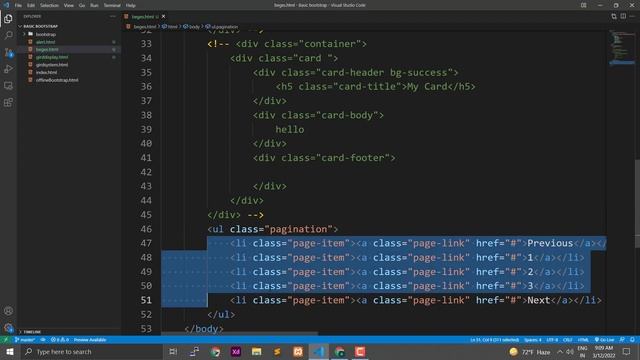Click the 72°F Haze weather widget
The width and height of the screenshot is (640, 360).
point(529,351)
